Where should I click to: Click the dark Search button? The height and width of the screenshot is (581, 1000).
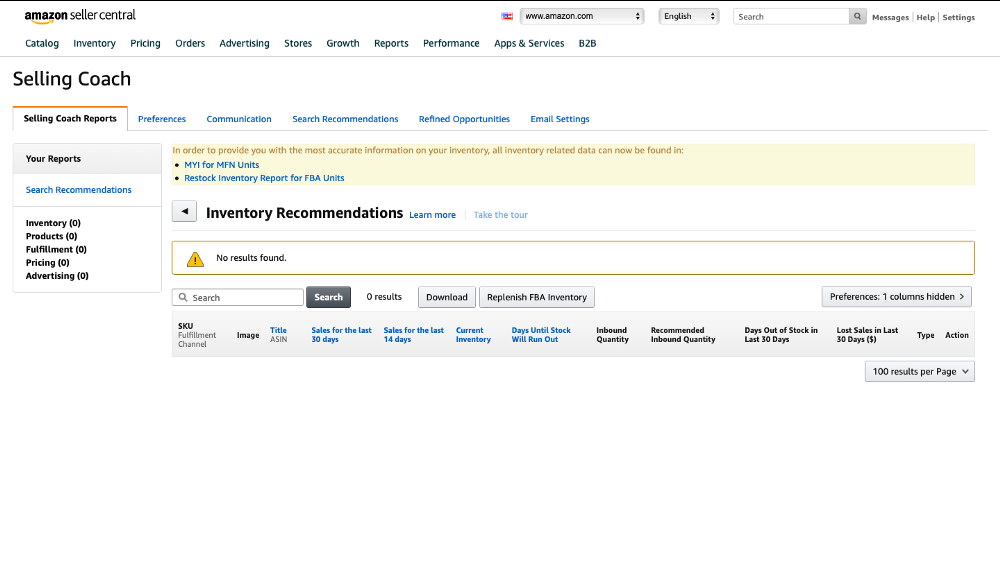(x=328, y=297)
